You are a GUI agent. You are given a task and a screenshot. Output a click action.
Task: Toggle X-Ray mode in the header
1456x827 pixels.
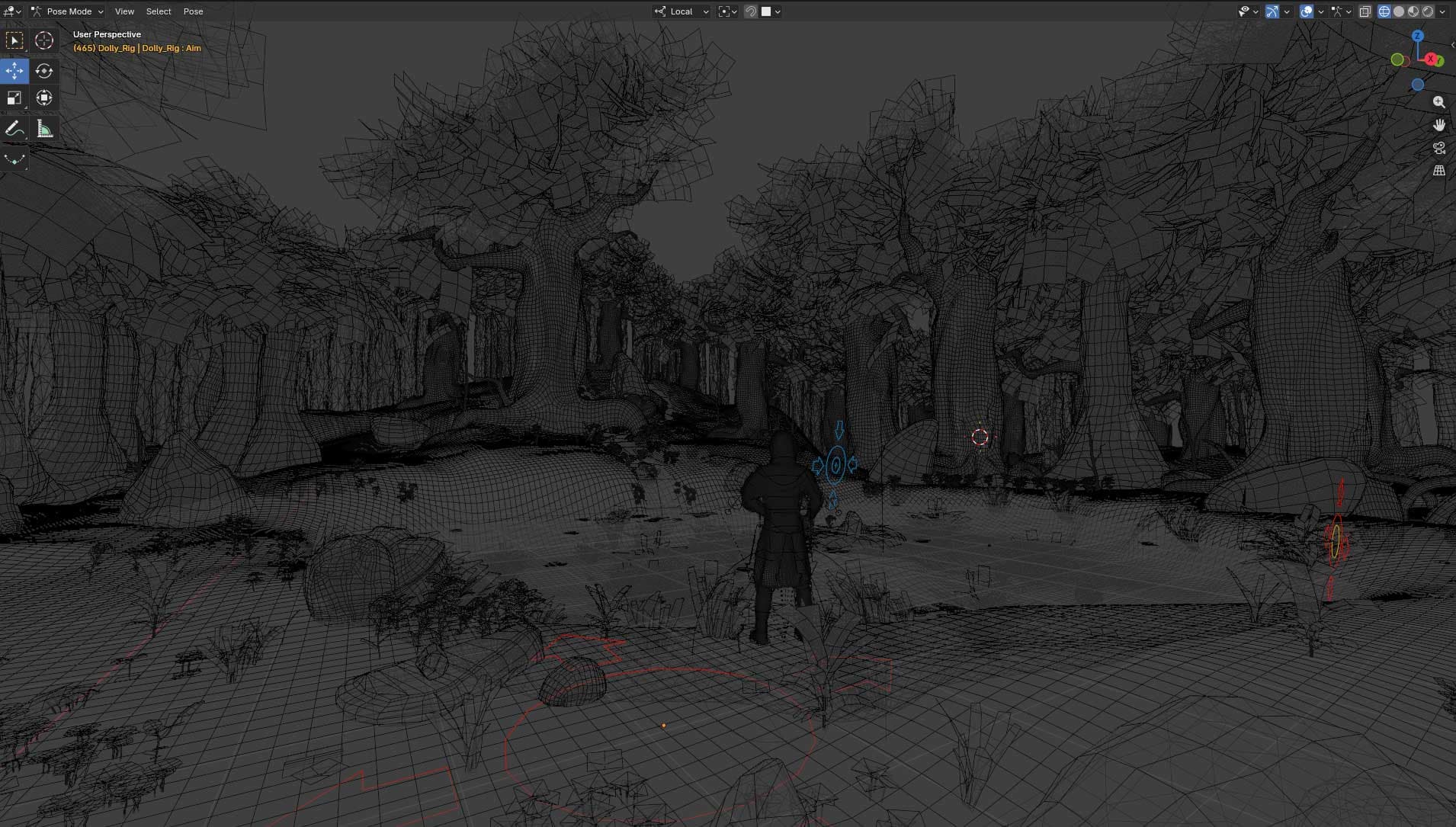pyautogui.click(x=1365, y=11)
